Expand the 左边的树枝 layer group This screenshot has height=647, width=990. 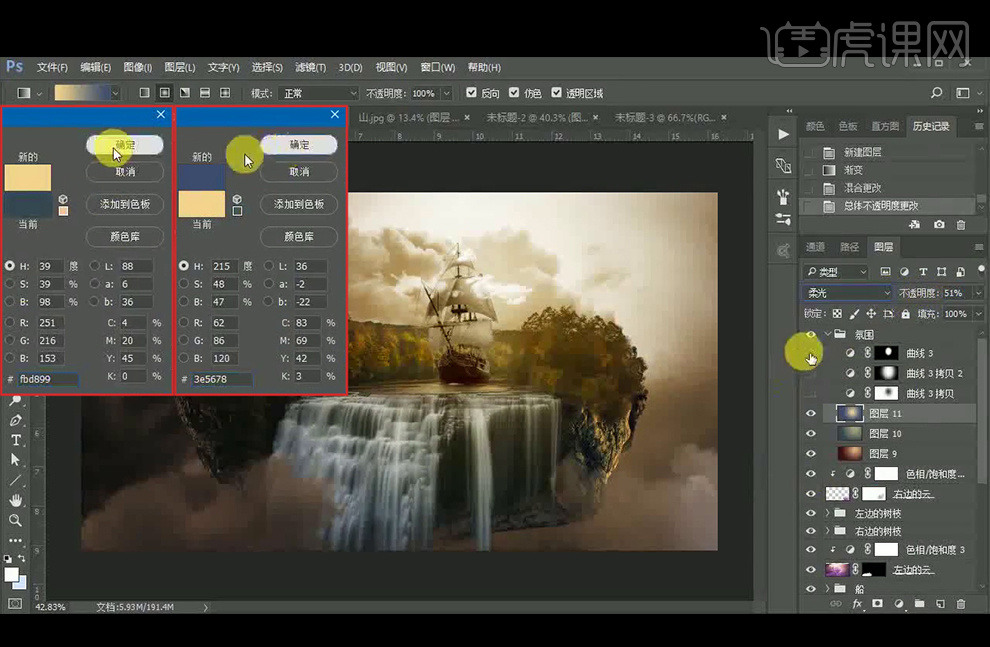pyautogui.click(x=827, y=513)
